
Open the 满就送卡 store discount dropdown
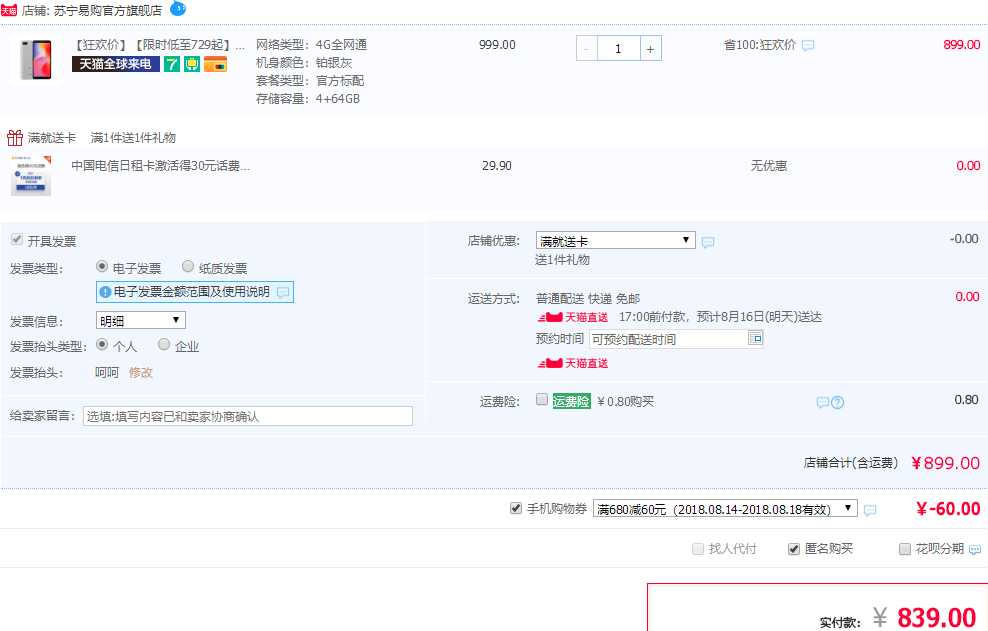[x=616, y=240]
